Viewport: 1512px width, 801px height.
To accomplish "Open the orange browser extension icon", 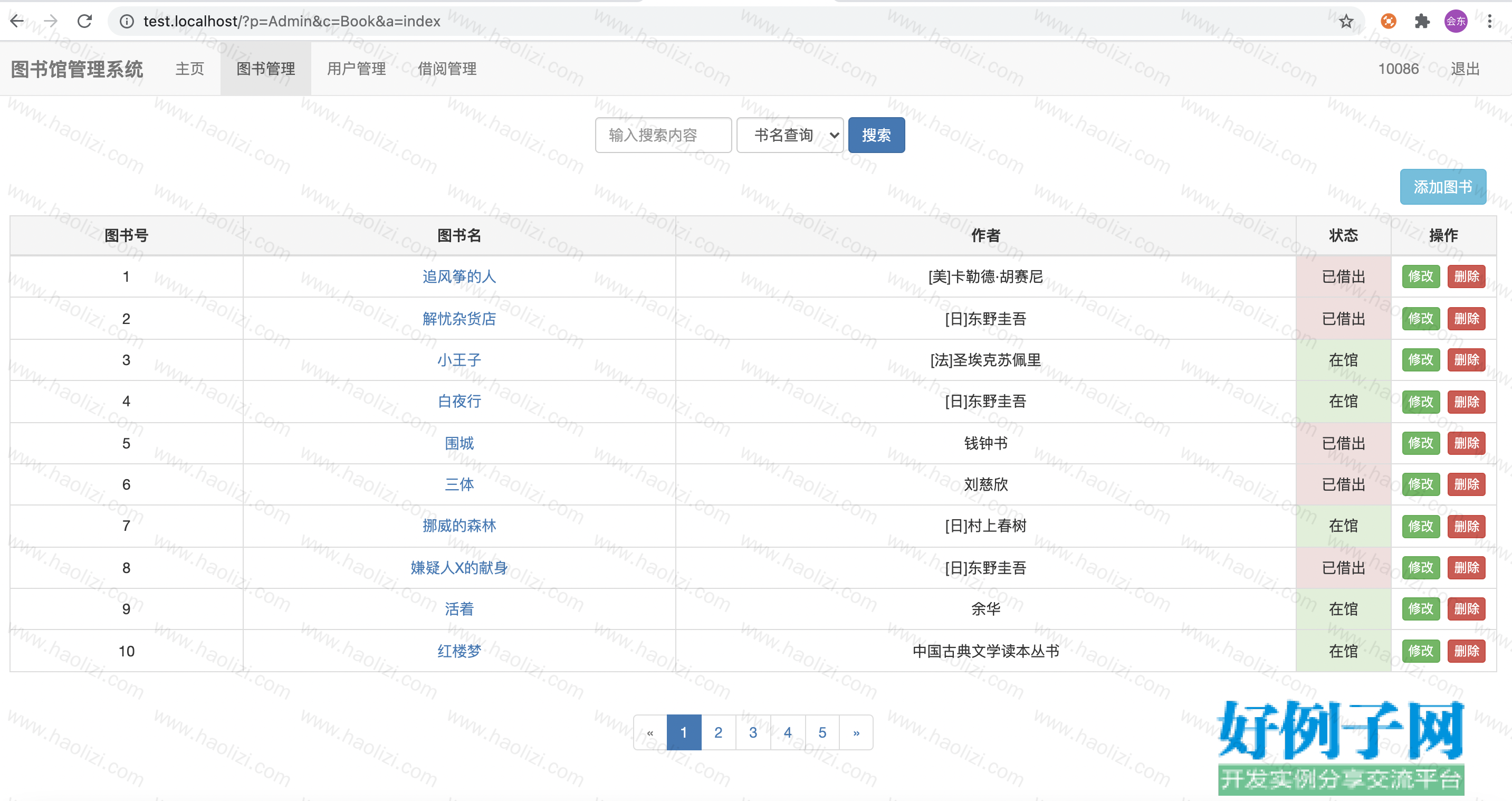I will click(x=1388, y=22).
